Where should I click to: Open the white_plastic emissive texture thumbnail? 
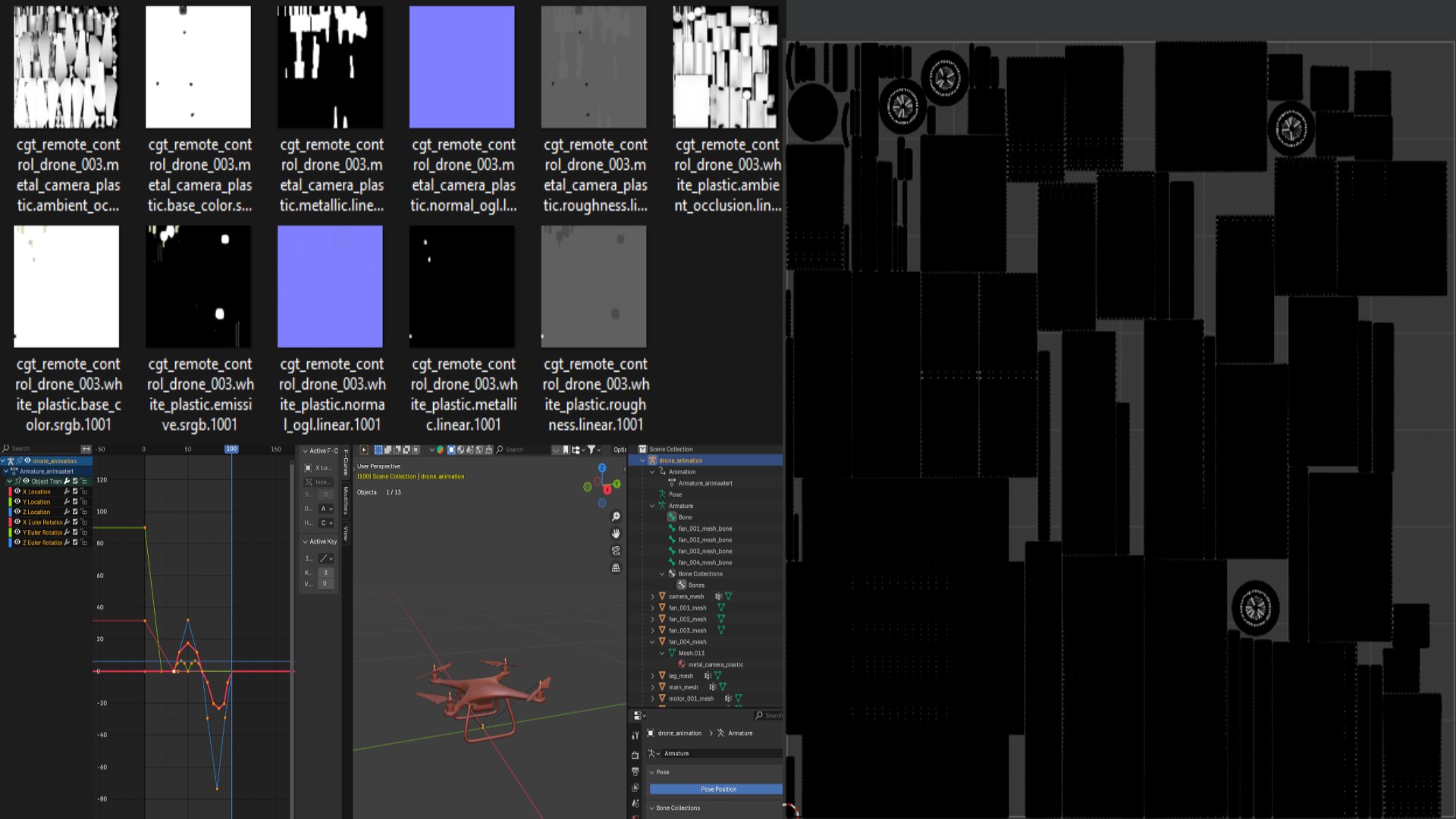point(199,287)
